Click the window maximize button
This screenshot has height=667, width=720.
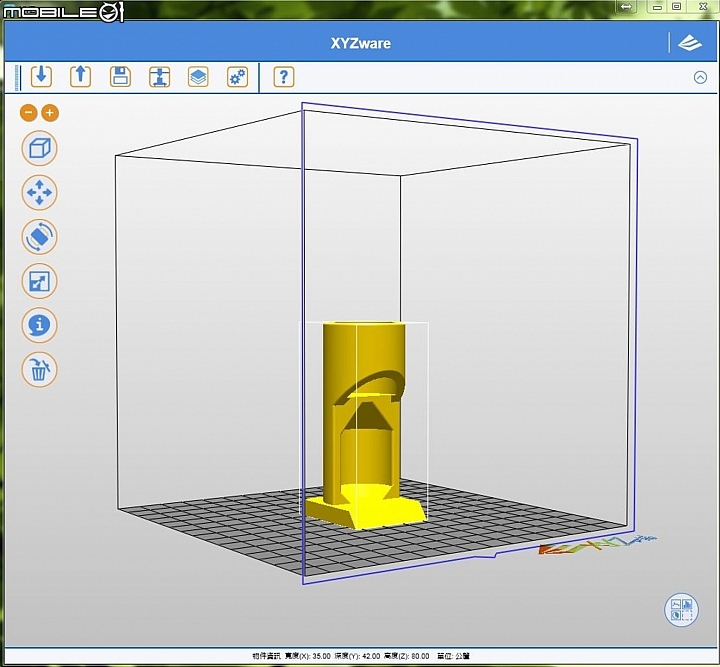(x=676, y=6)
